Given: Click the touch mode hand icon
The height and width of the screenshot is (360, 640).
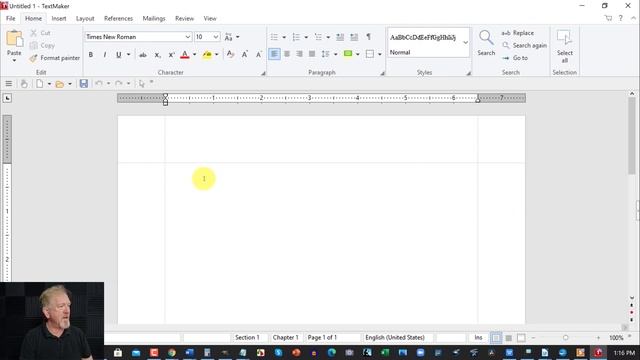Looking at the screenshot, I should (x=24, y=84).
